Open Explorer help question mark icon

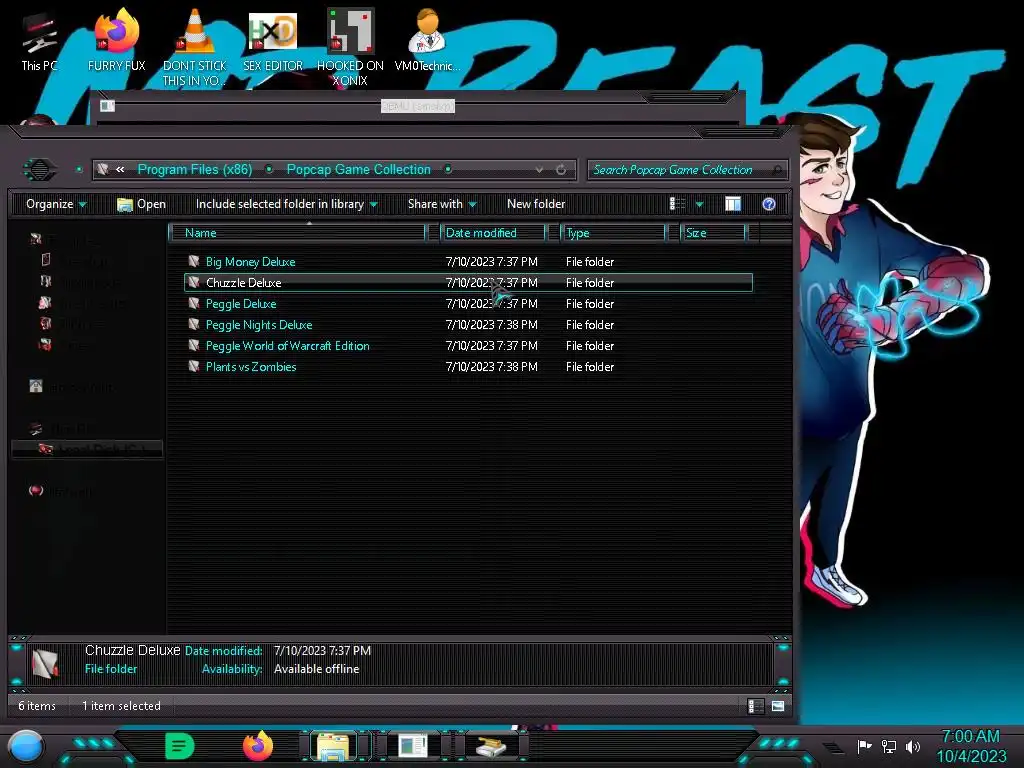click(769, 204)
